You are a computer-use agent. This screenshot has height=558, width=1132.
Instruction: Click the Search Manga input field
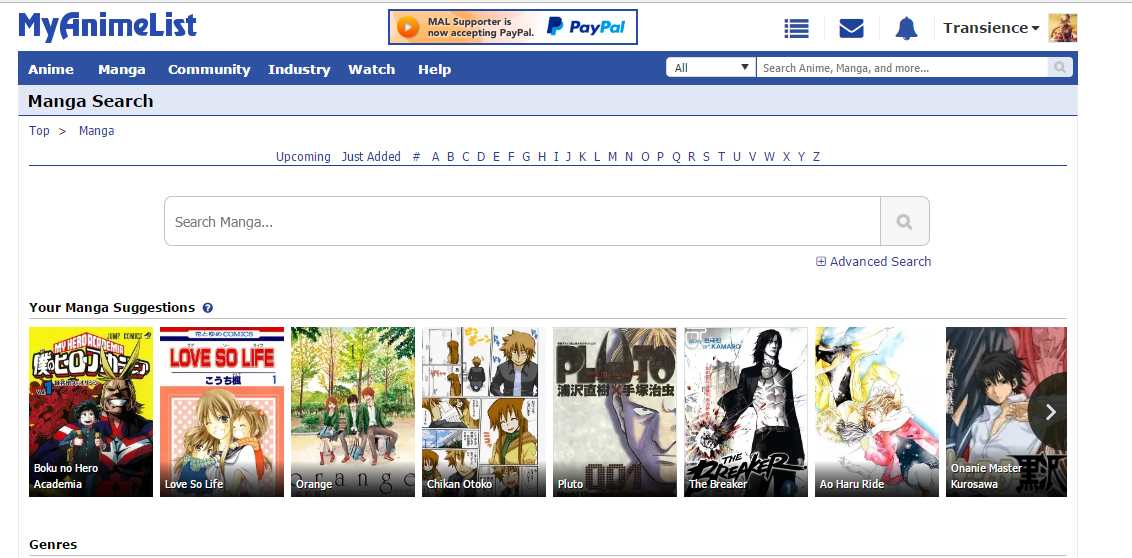click(522, 222)
